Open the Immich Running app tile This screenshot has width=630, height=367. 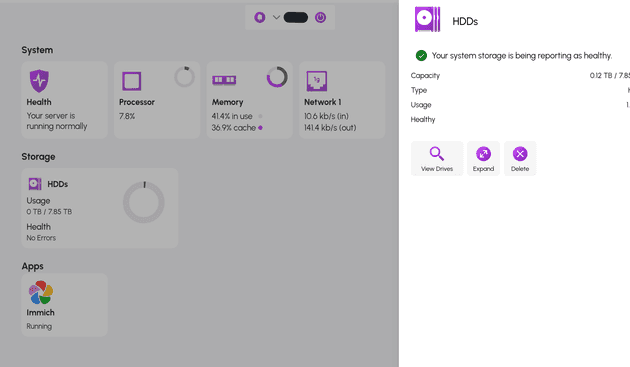click(x=64, y=305)
